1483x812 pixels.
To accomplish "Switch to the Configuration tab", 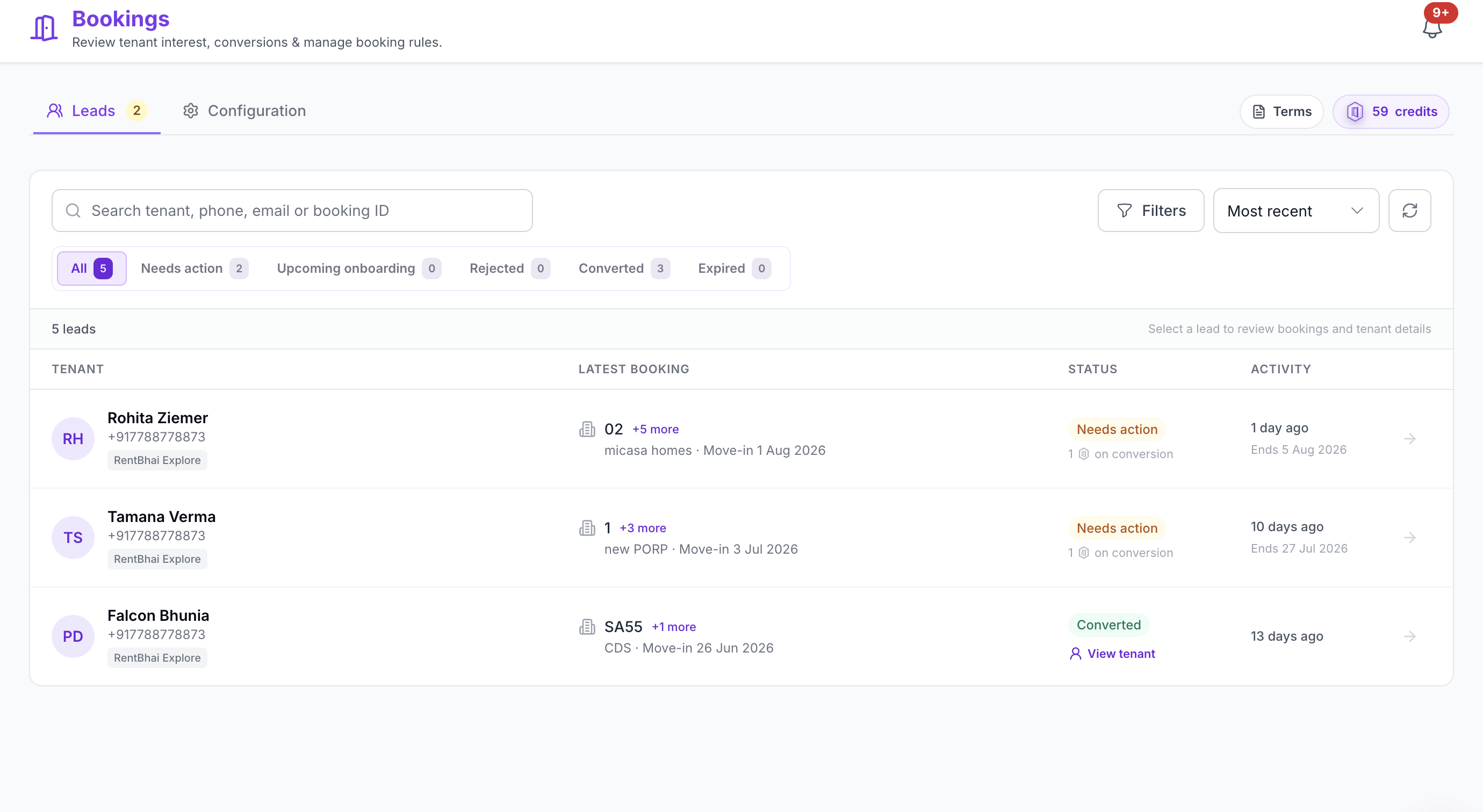I will tap(244, 111).
